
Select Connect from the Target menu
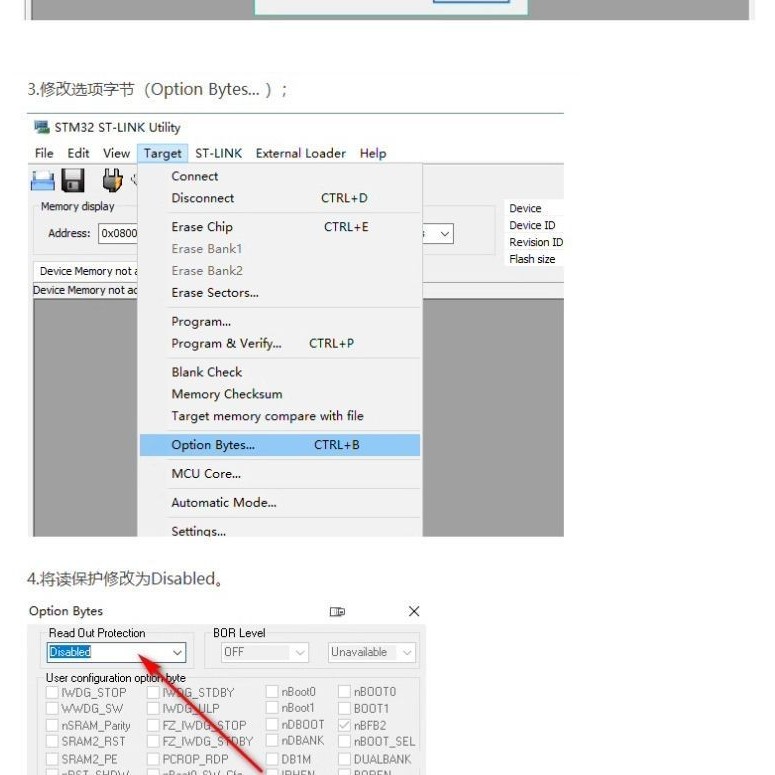coord(280,176)
